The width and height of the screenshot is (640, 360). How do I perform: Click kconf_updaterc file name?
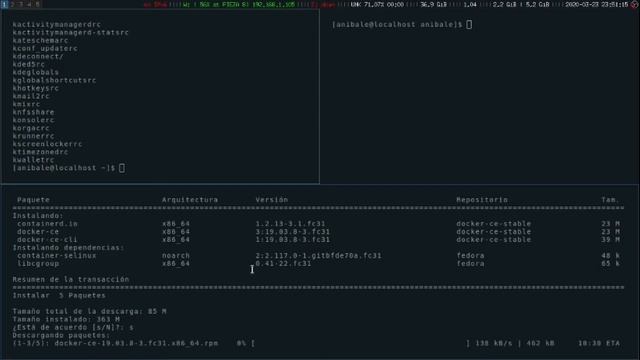(x=45, y=48)
